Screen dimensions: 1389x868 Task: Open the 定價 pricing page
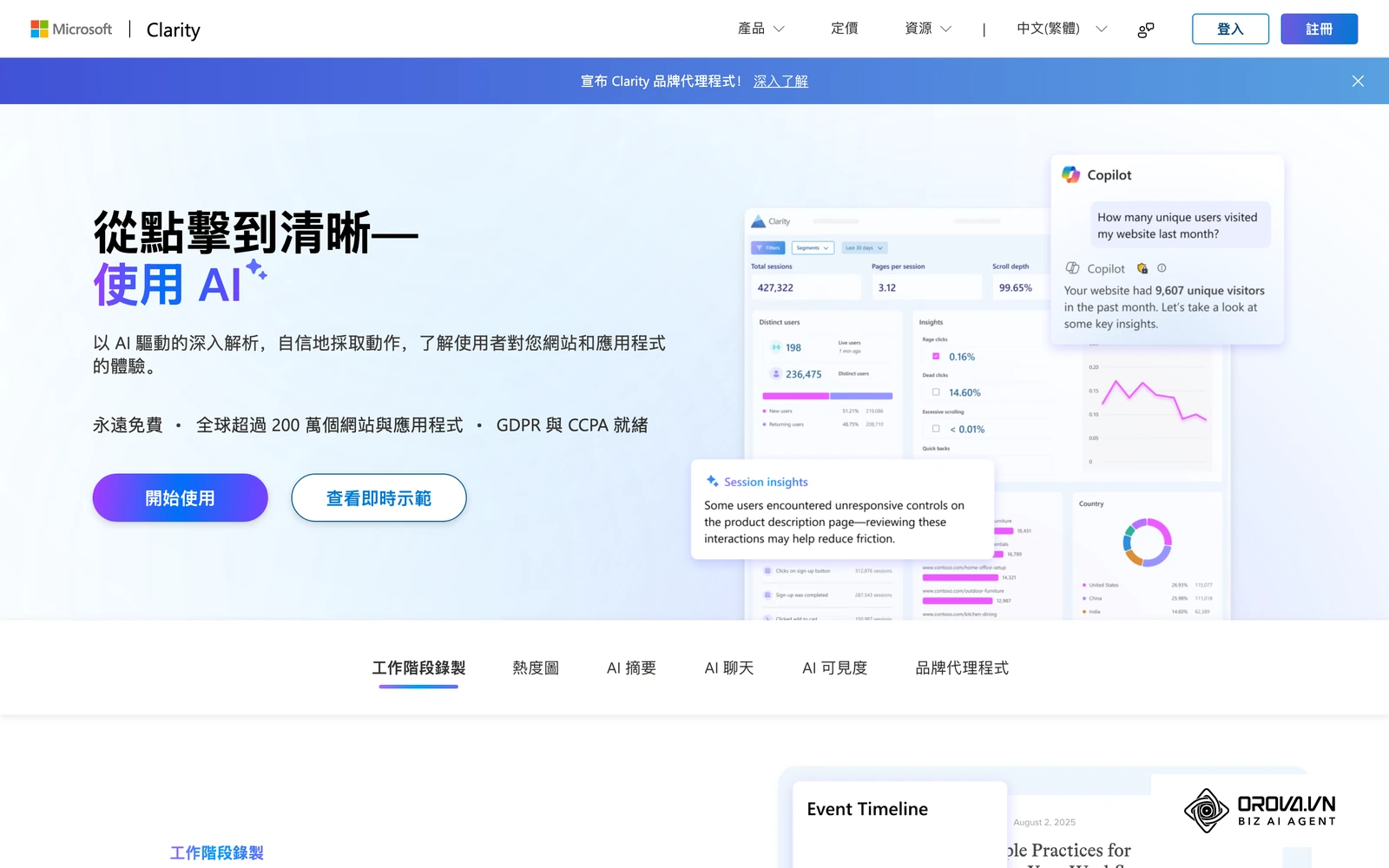[844, 29]
